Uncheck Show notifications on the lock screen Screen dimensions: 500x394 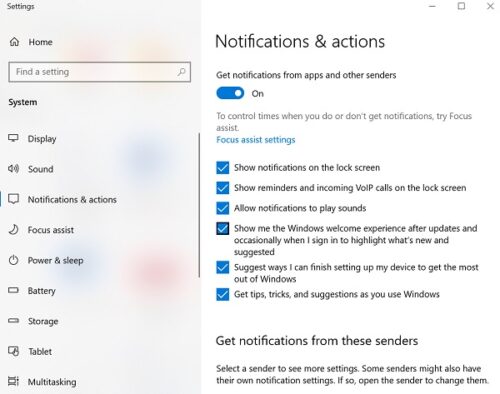[222, 168]
